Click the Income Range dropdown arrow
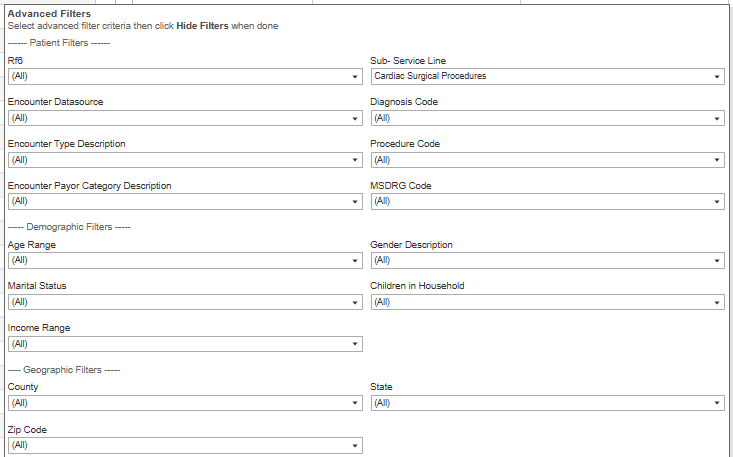 [x=355, y=344]
